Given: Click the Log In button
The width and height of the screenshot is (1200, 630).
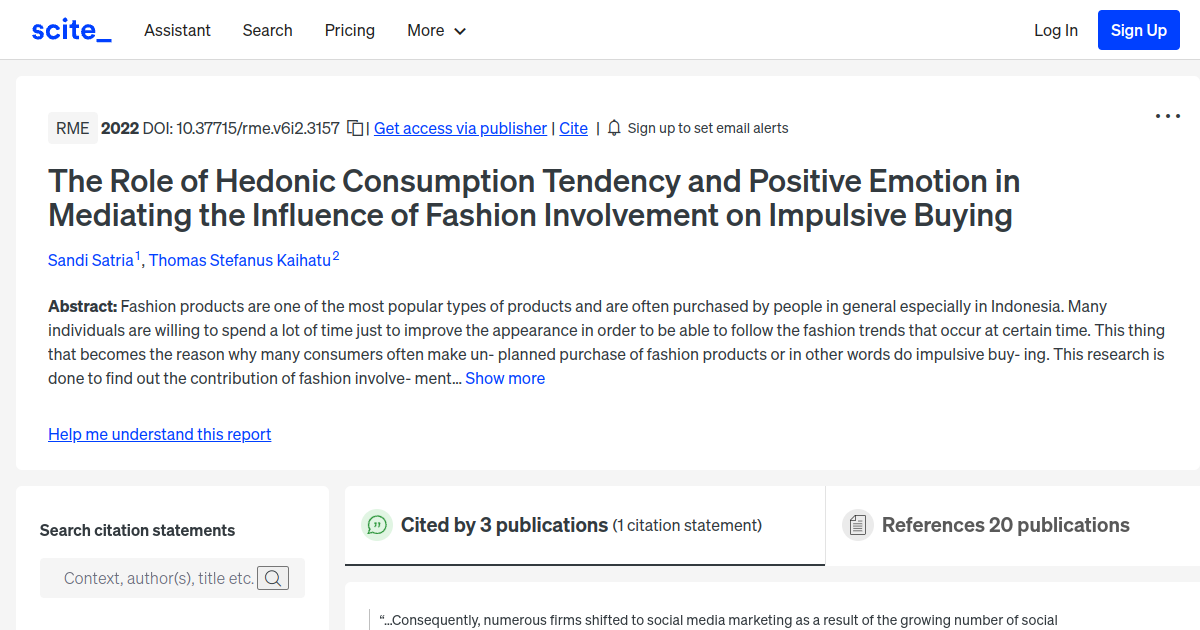Looking at the screenshot, I should point(1056,30).
